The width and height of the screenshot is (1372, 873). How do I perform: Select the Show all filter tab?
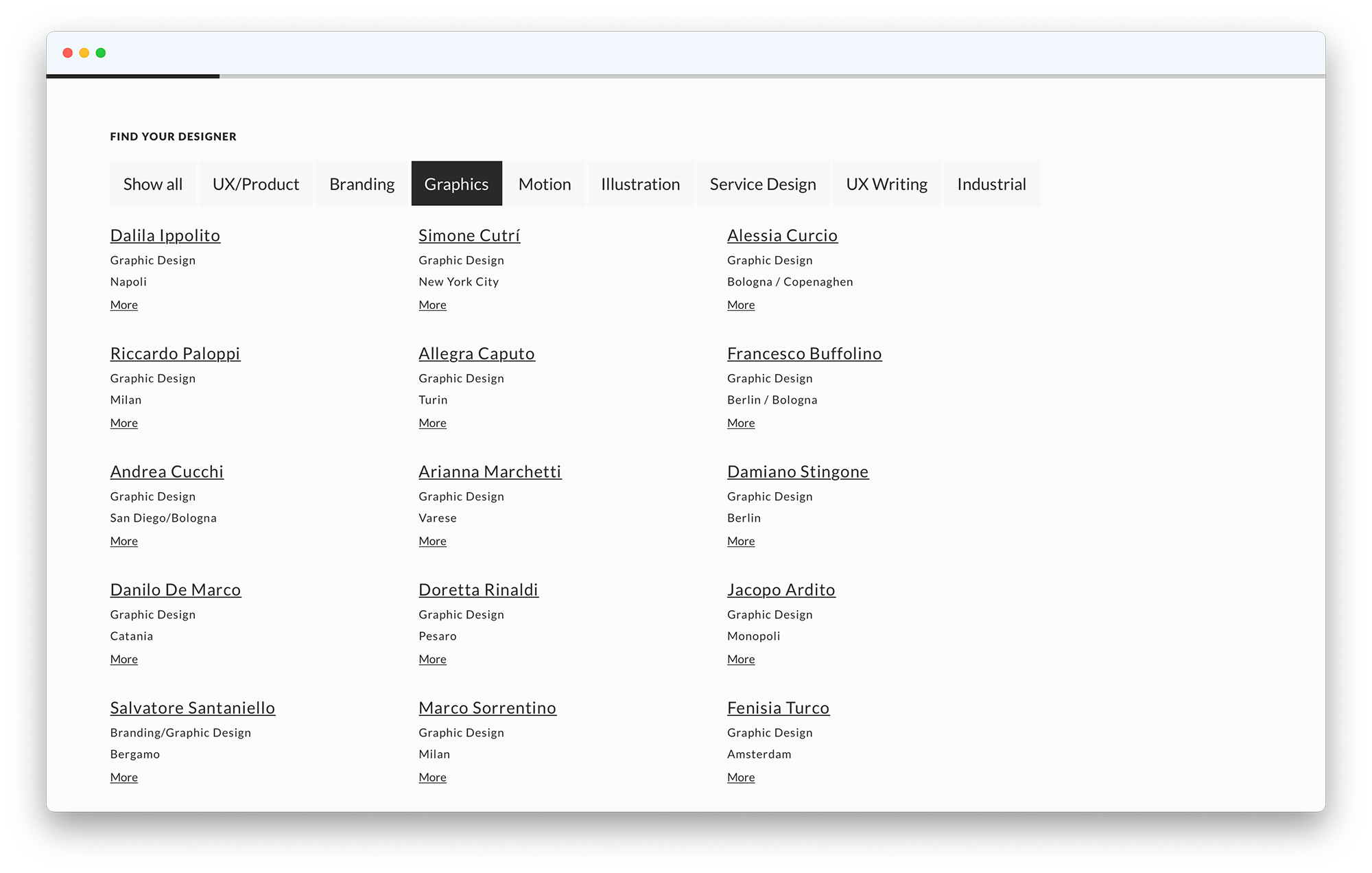(x=153, y=183)
